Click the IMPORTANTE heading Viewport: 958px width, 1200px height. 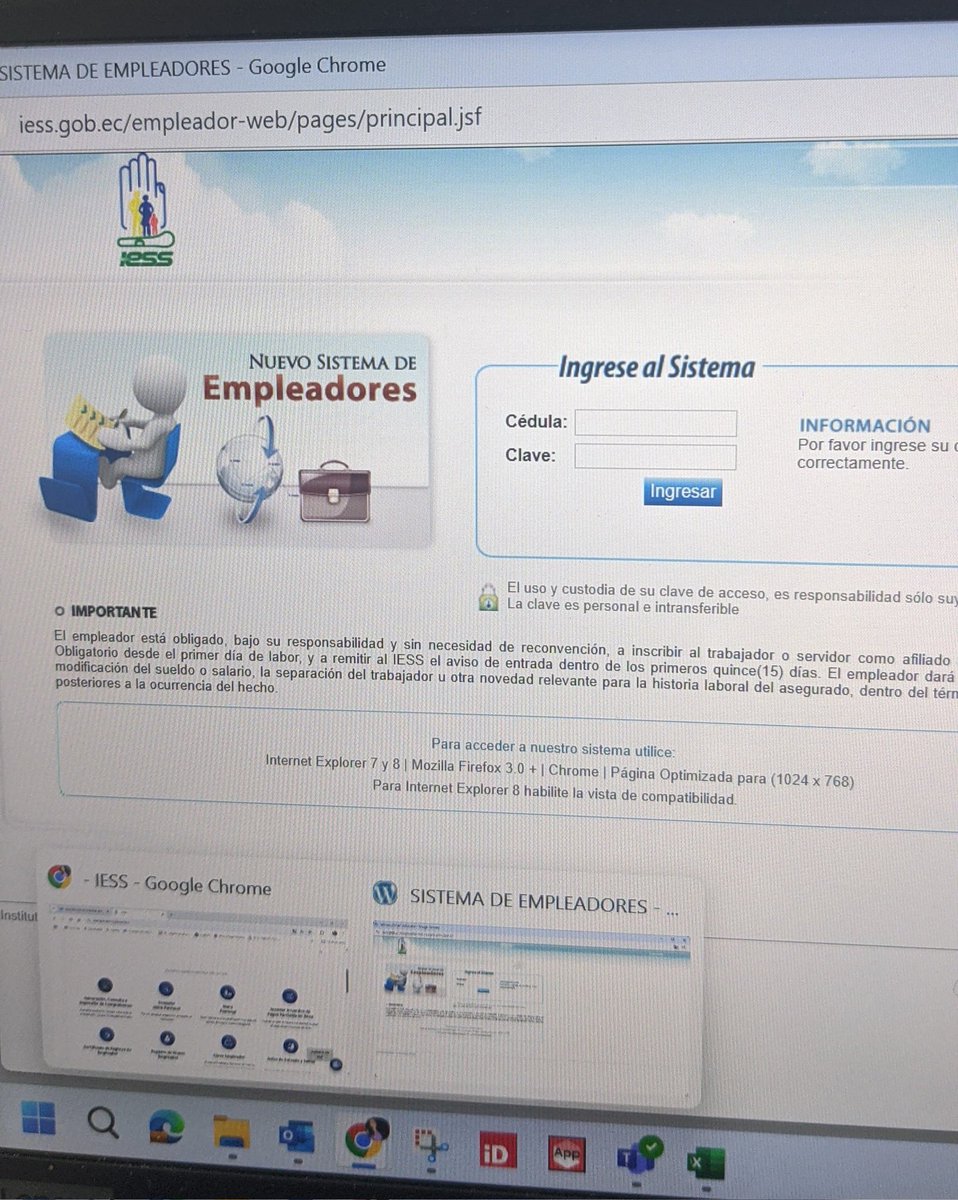(113, 612)
